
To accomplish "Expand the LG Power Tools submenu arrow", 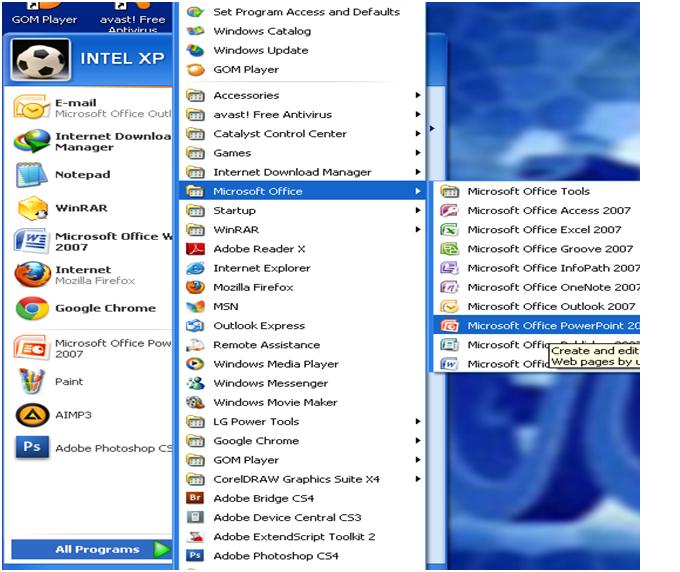I will pos(418,421).
